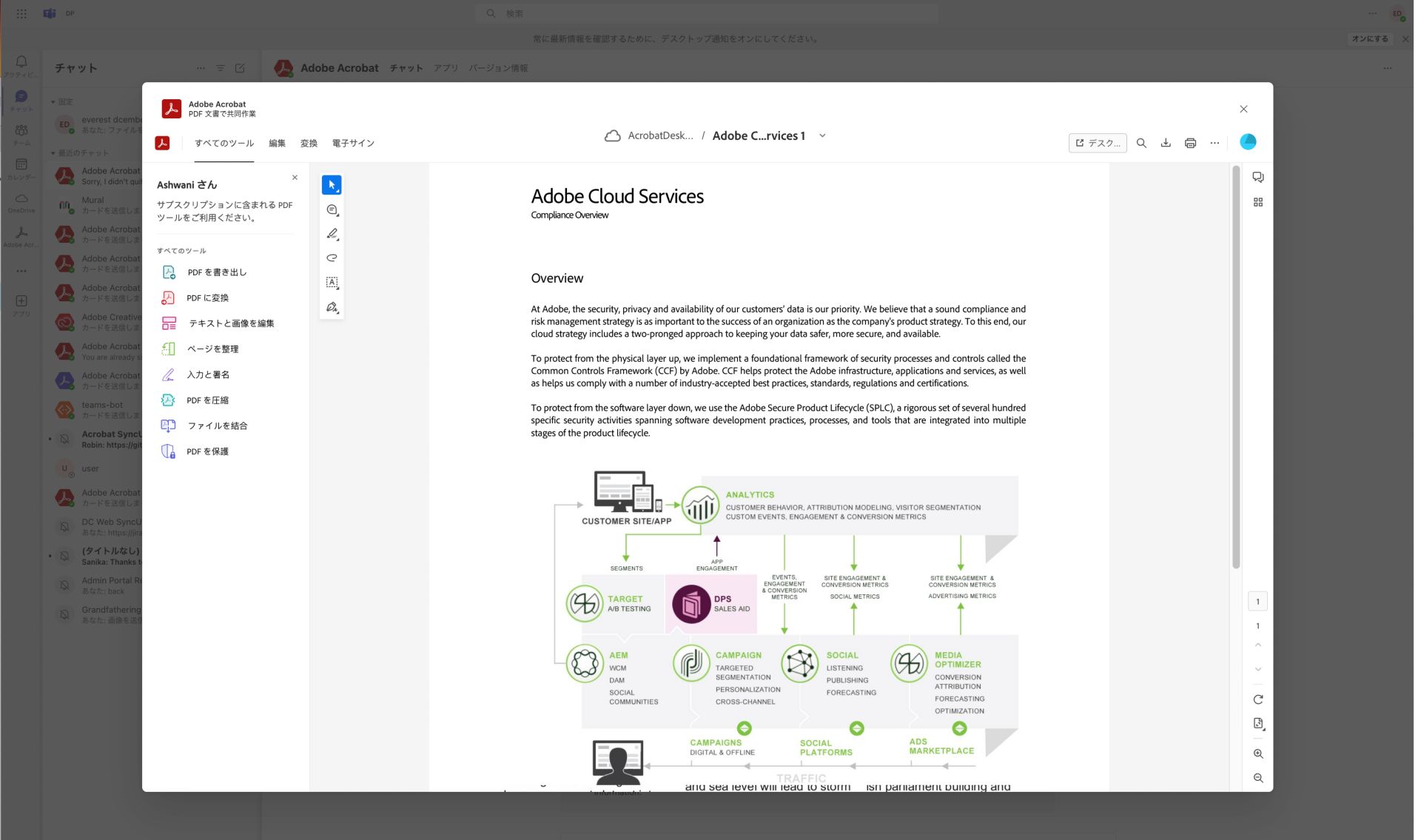1421x840 pixels.
Task: Open the comments panel icon
Action: [1258, 178]
